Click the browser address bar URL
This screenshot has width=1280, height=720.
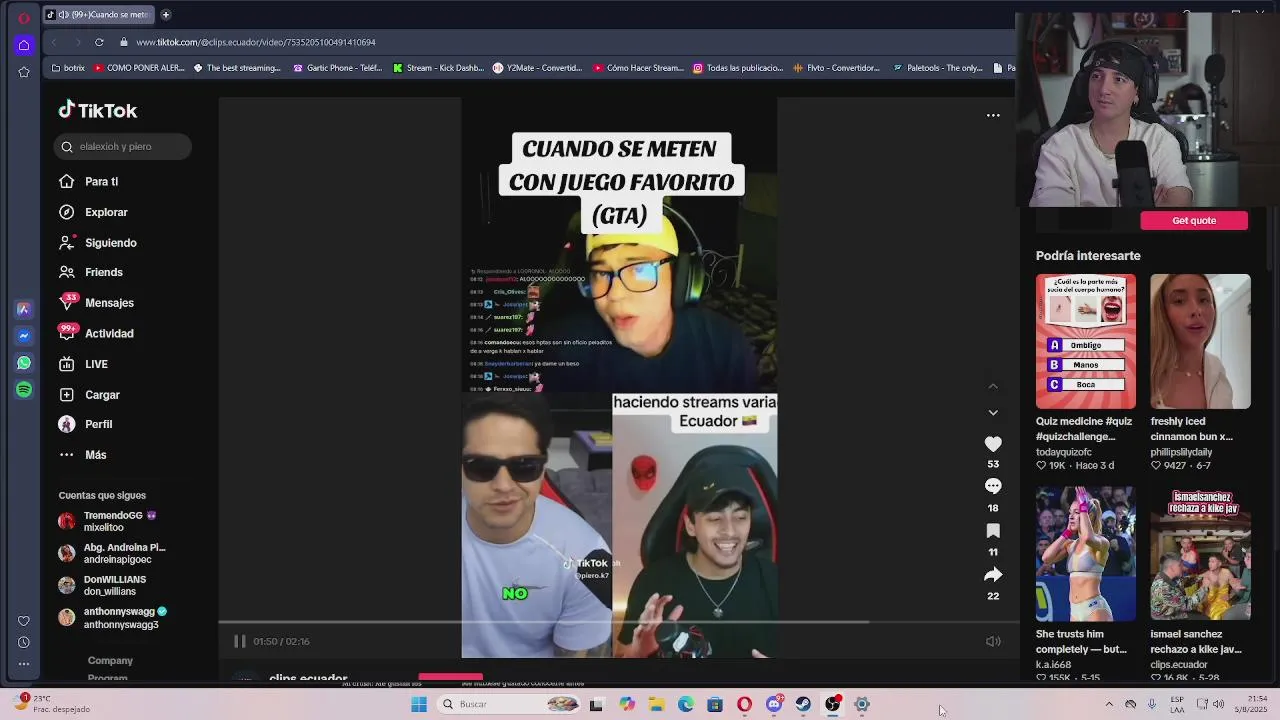point(256,42)
